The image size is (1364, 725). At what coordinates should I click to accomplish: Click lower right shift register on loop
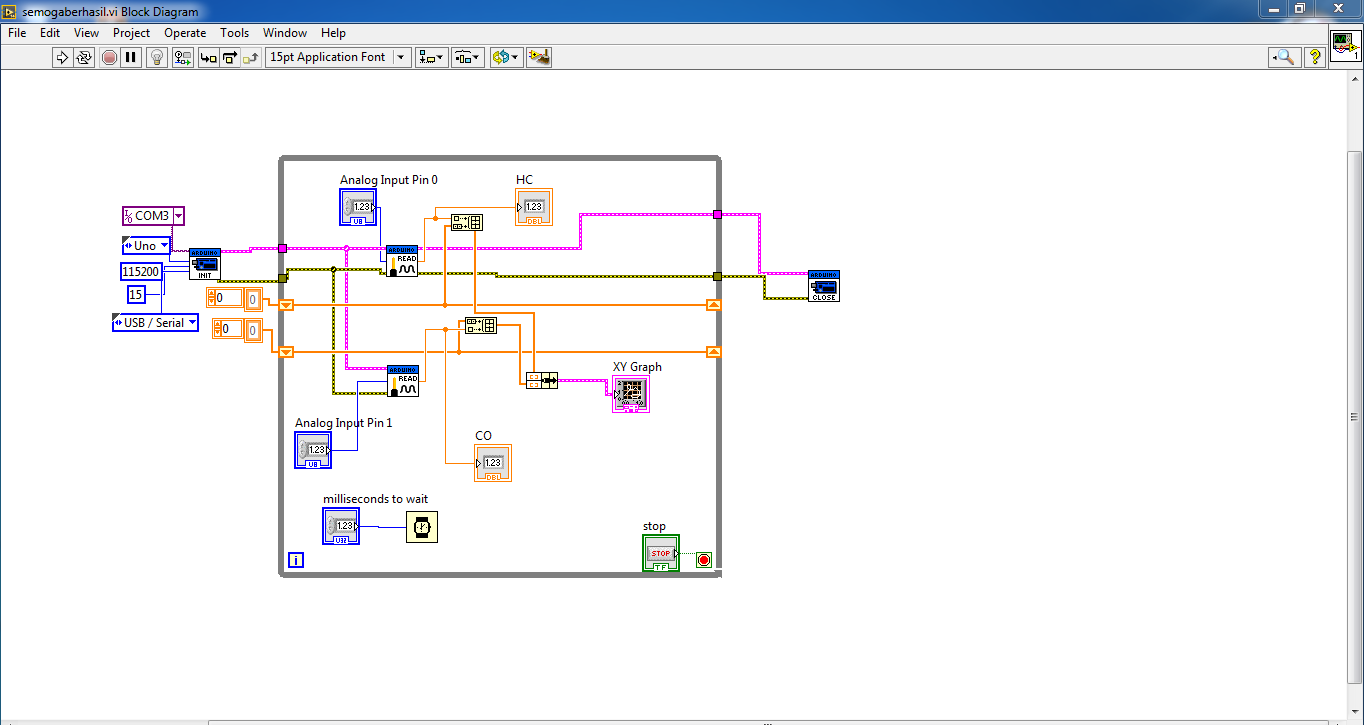[x=713, y=352]
